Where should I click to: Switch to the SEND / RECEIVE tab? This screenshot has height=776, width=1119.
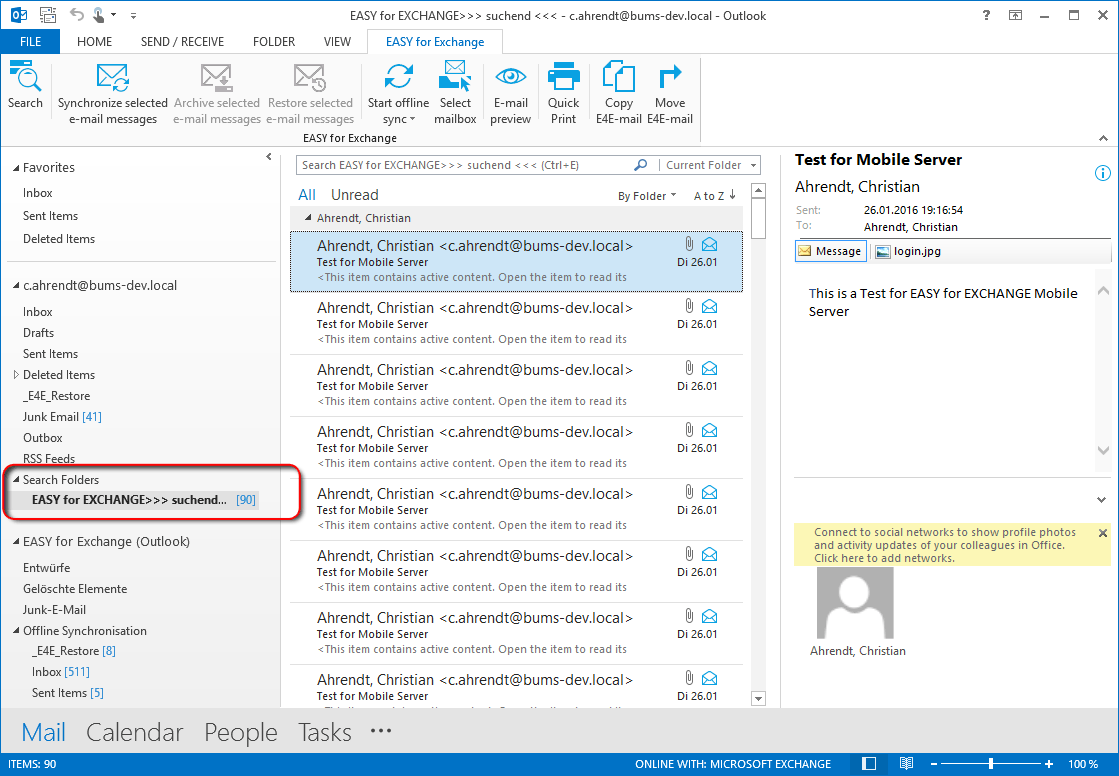182,42
